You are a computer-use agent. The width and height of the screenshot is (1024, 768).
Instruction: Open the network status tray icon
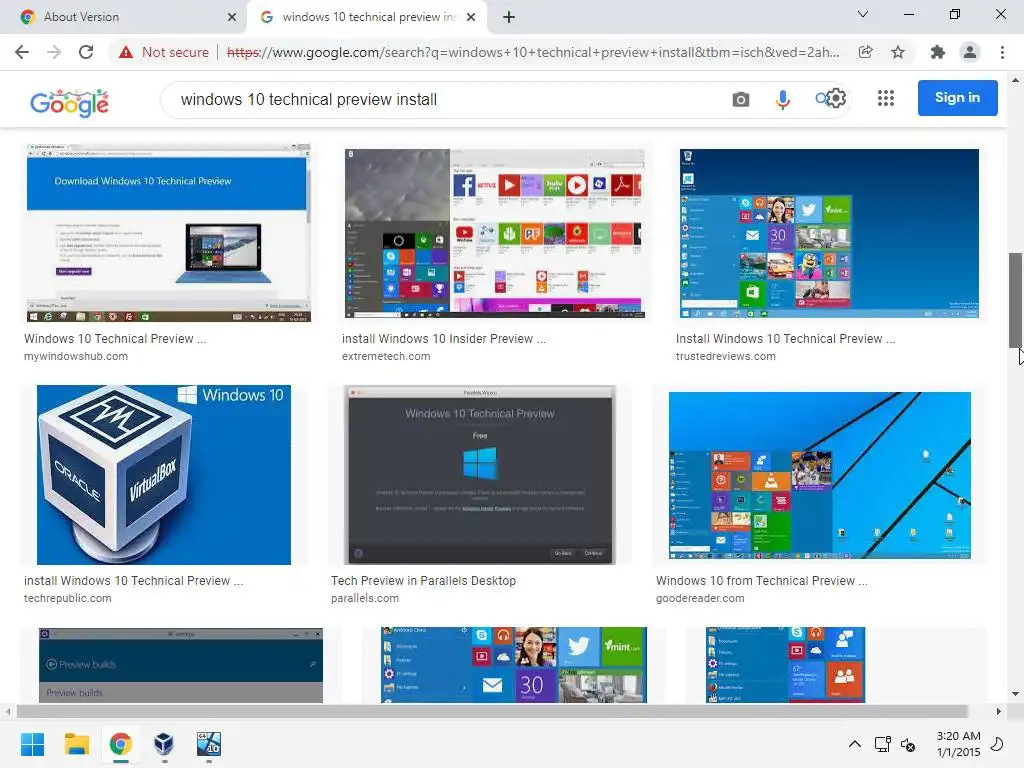tap(883, 744)
